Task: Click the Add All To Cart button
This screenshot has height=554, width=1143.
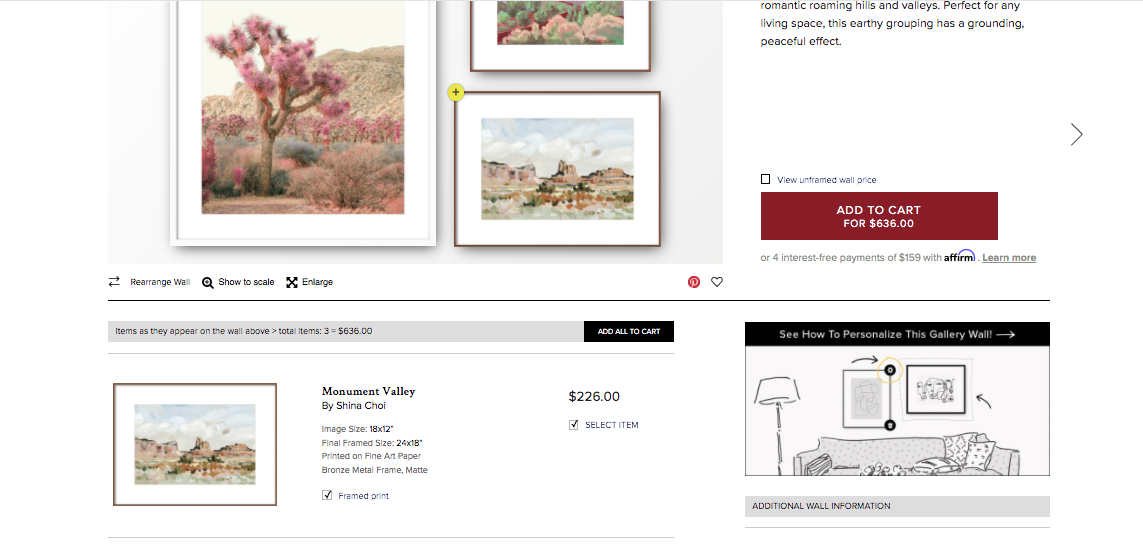Action: pyautogui.click(x=628, y=331)
